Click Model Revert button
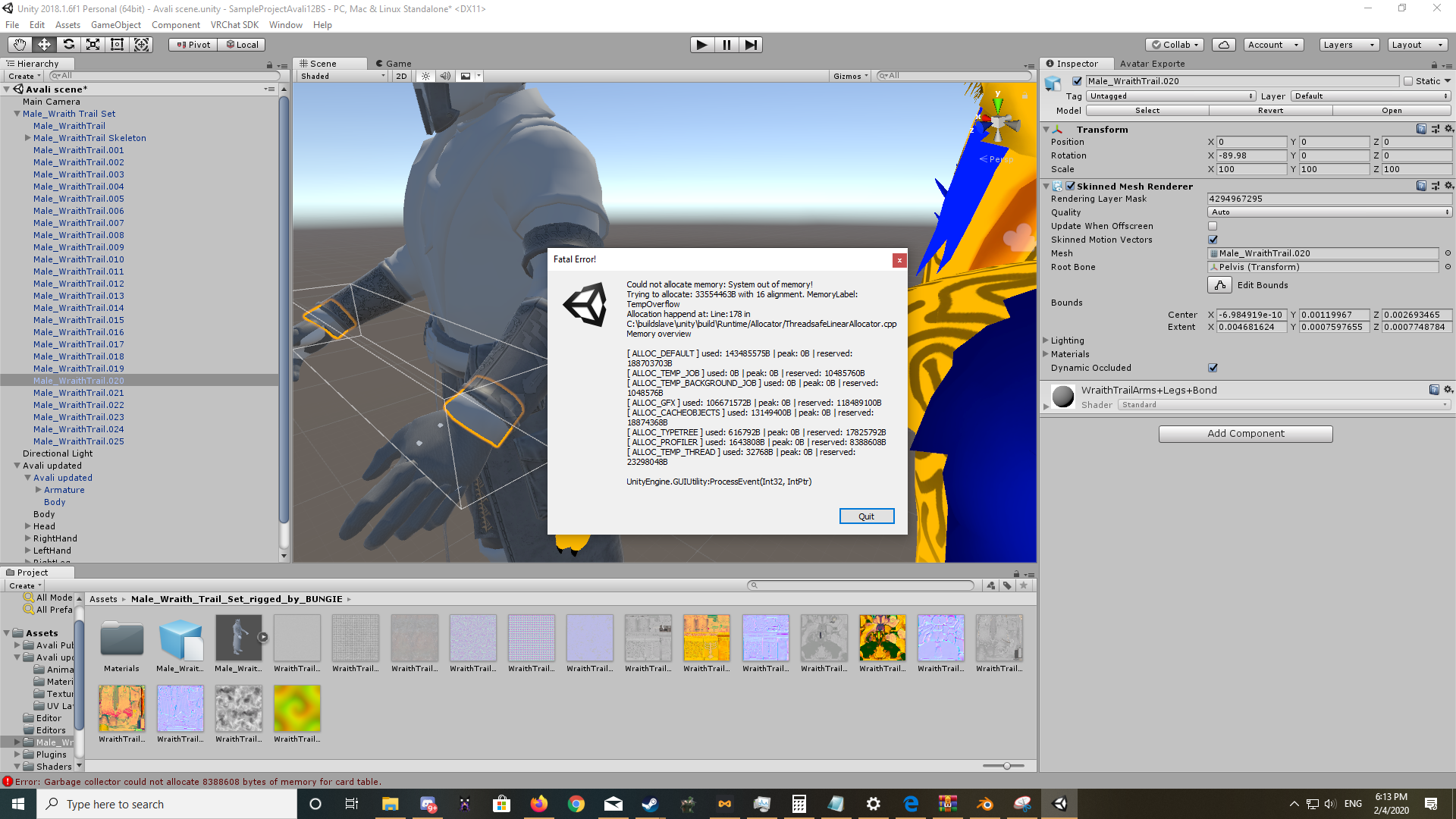The image size is (1456, 819). tap(1270, 111)
